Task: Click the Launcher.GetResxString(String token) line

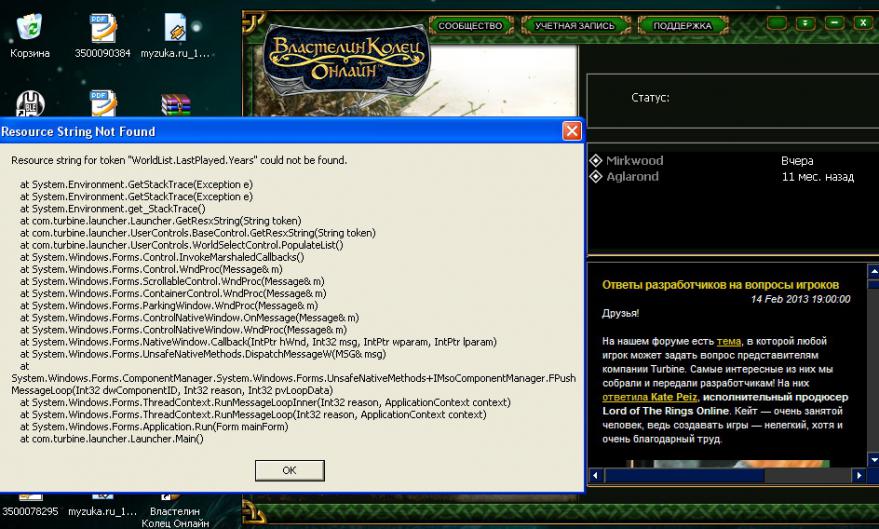Action: pyautogui.click(x=160, y=221)
